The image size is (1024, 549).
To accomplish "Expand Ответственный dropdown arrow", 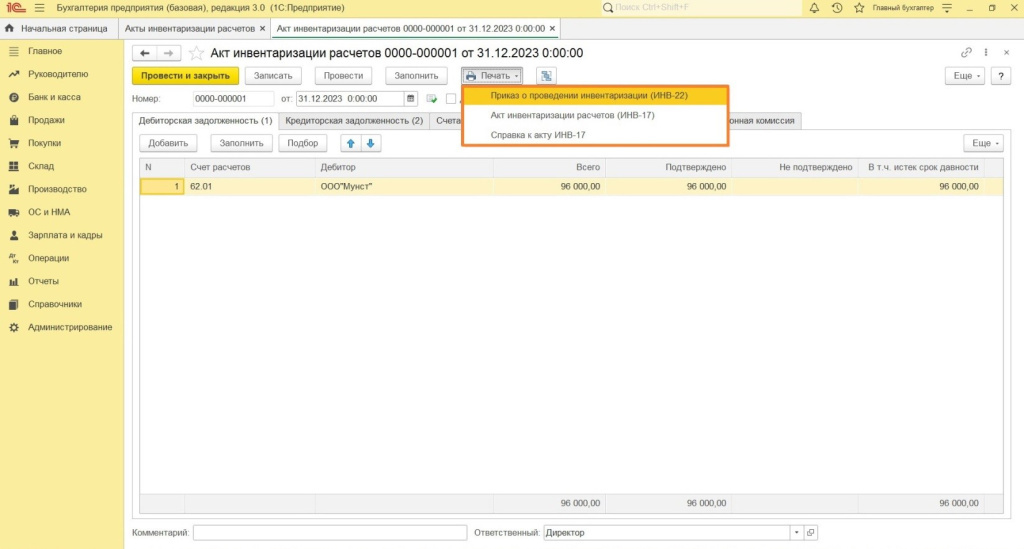I will coord(796,533).
